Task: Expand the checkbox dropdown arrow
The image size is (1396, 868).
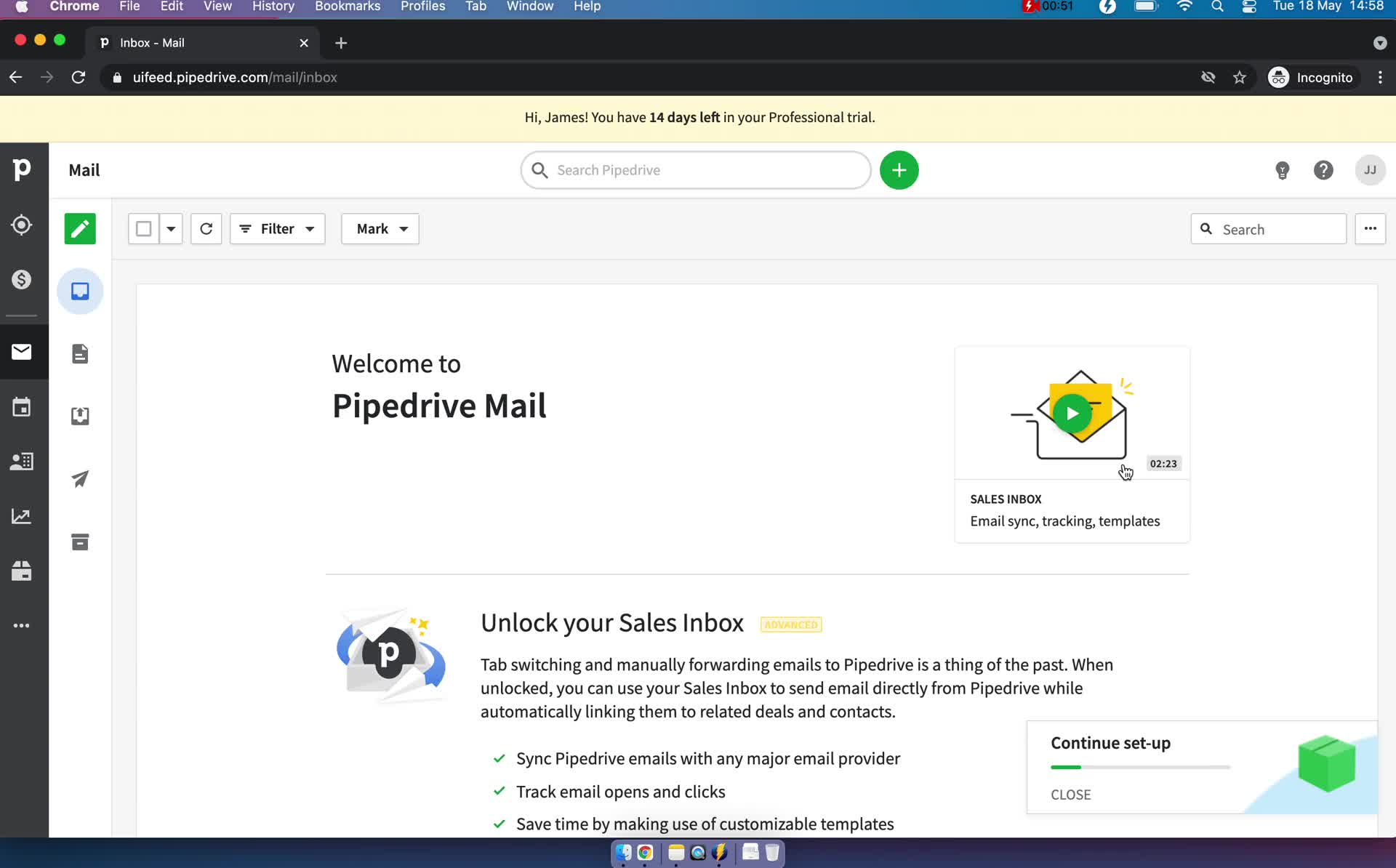Action: click(x=170, y=229)
